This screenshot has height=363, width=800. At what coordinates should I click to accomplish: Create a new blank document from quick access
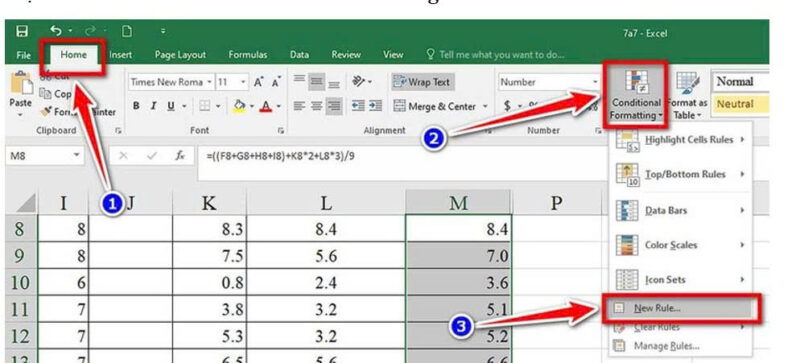[127, 32]
